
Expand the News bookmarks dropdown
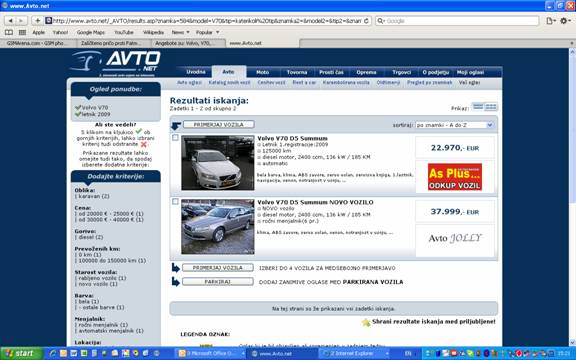181,32
